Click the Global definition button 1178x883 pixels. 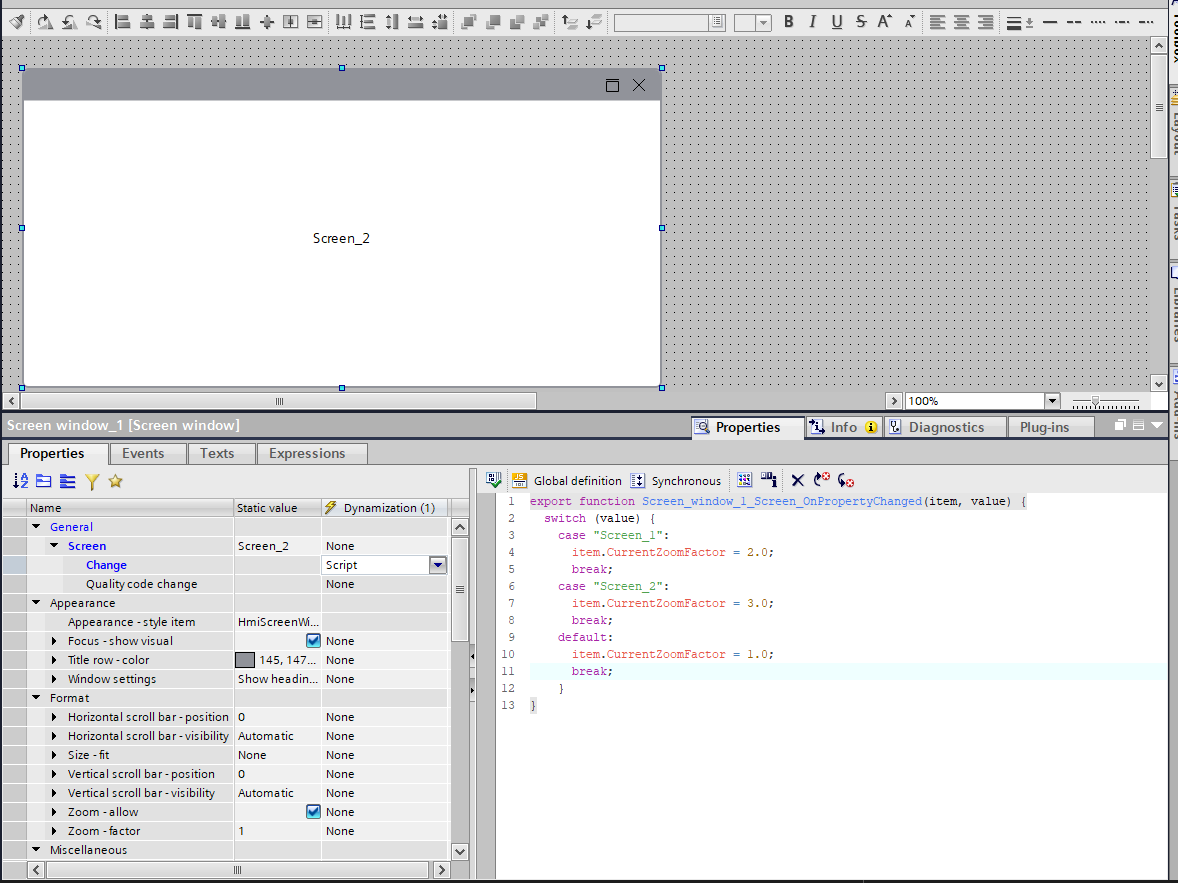[567, 481]
